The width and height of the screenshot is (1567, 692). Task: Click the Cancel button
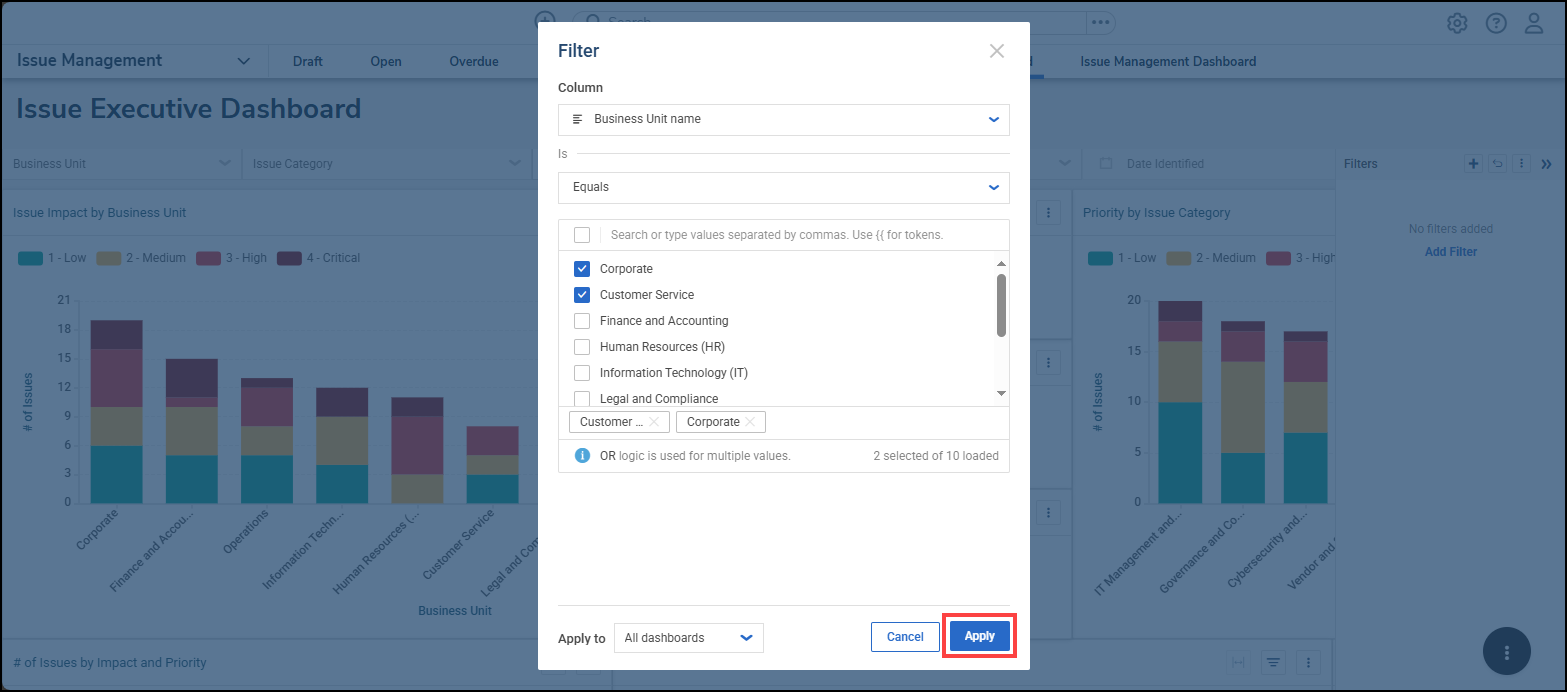coord(904,637)
